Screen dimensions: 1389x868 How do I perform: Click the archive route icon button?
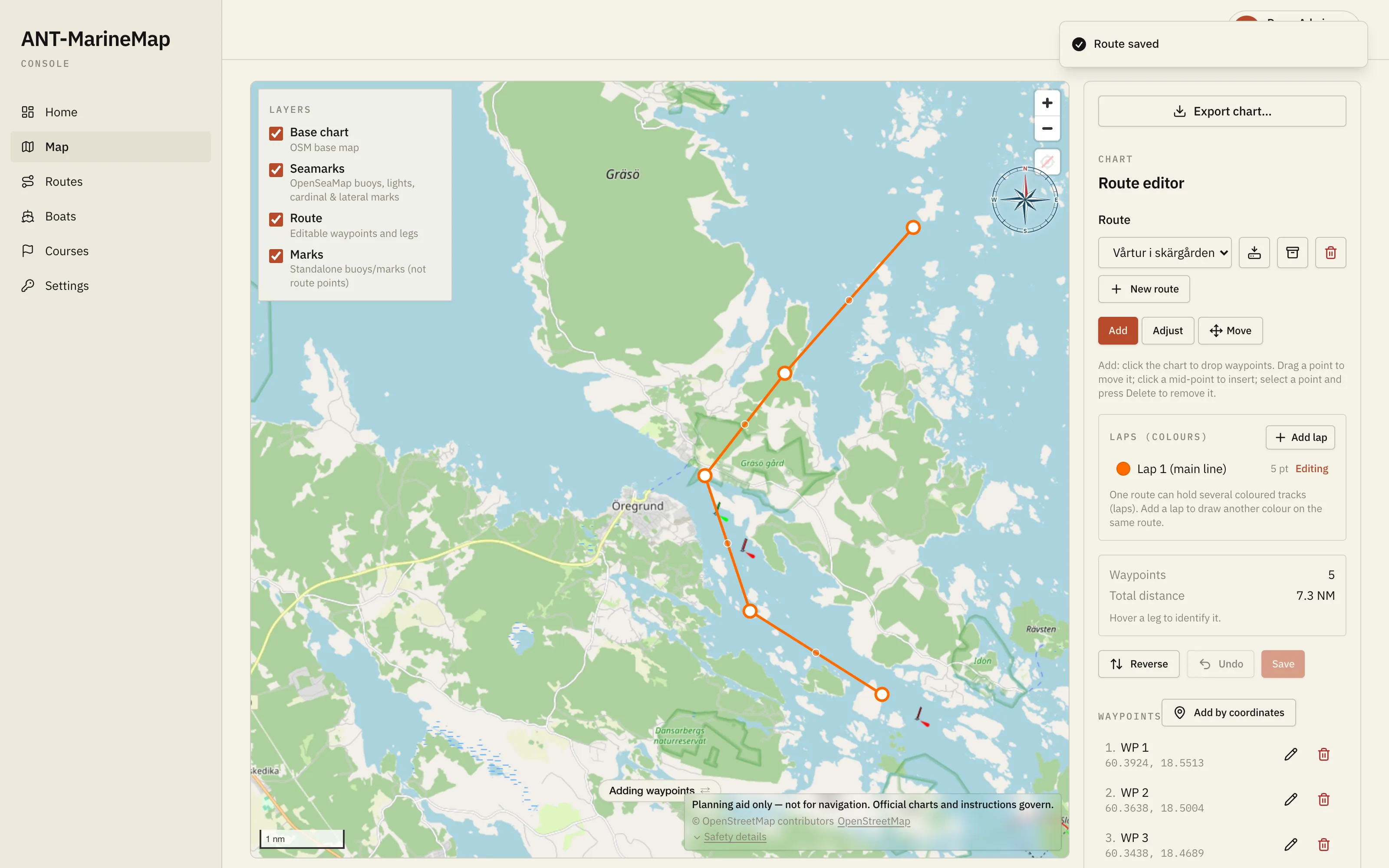tap(1293, 253)
